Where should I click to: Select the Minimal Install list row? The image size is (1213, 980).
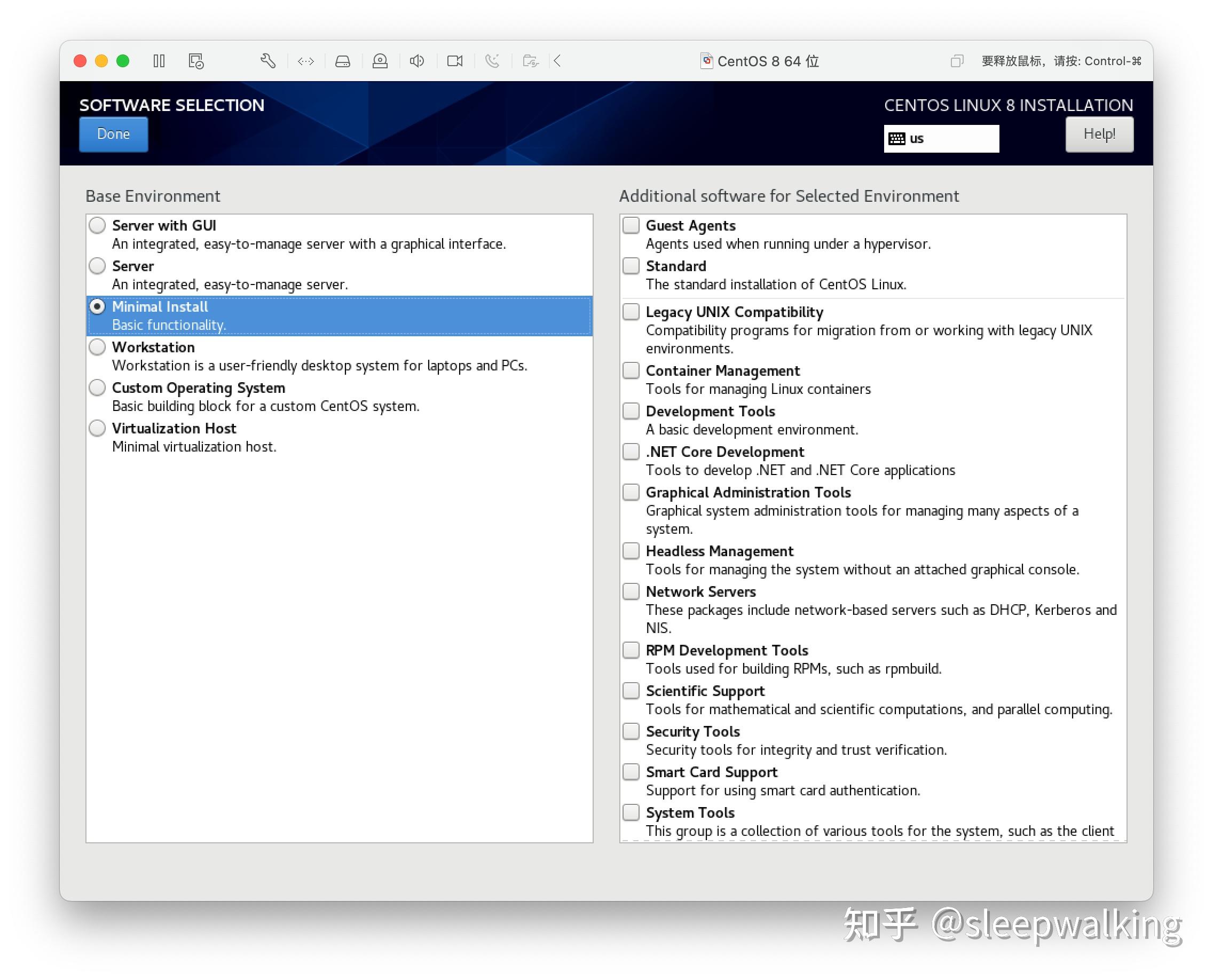tap(340, 315)
